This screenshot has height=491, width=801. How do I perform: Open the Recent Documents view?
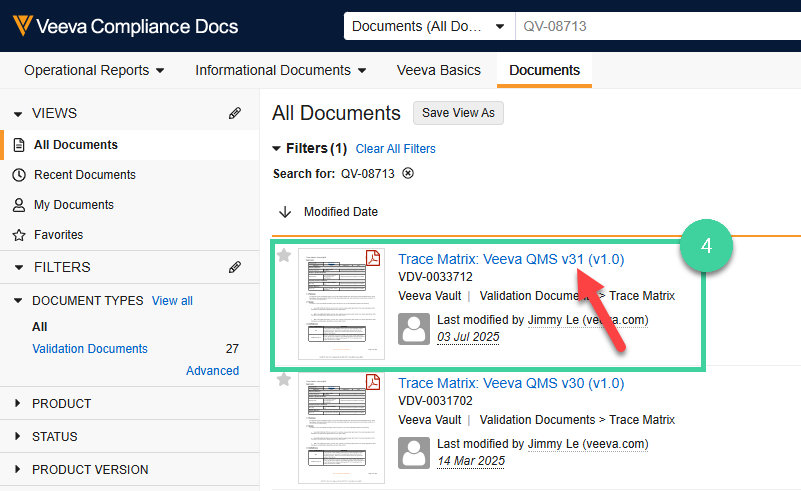(85, 175)
